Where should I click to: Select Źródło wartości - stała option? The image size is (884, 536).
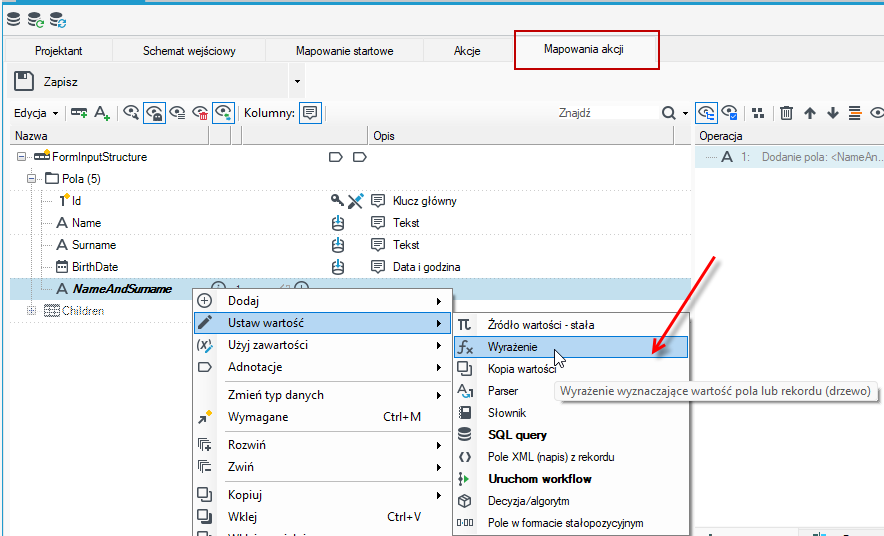[x=571, y=325]
